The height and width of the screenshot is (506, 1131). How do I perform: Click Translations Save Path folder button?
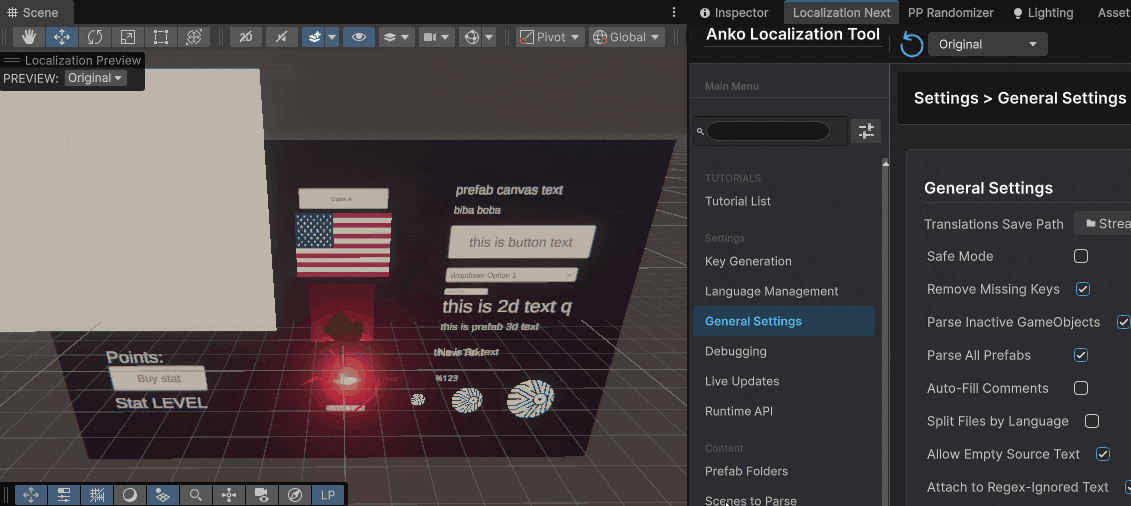[1104, 223]
